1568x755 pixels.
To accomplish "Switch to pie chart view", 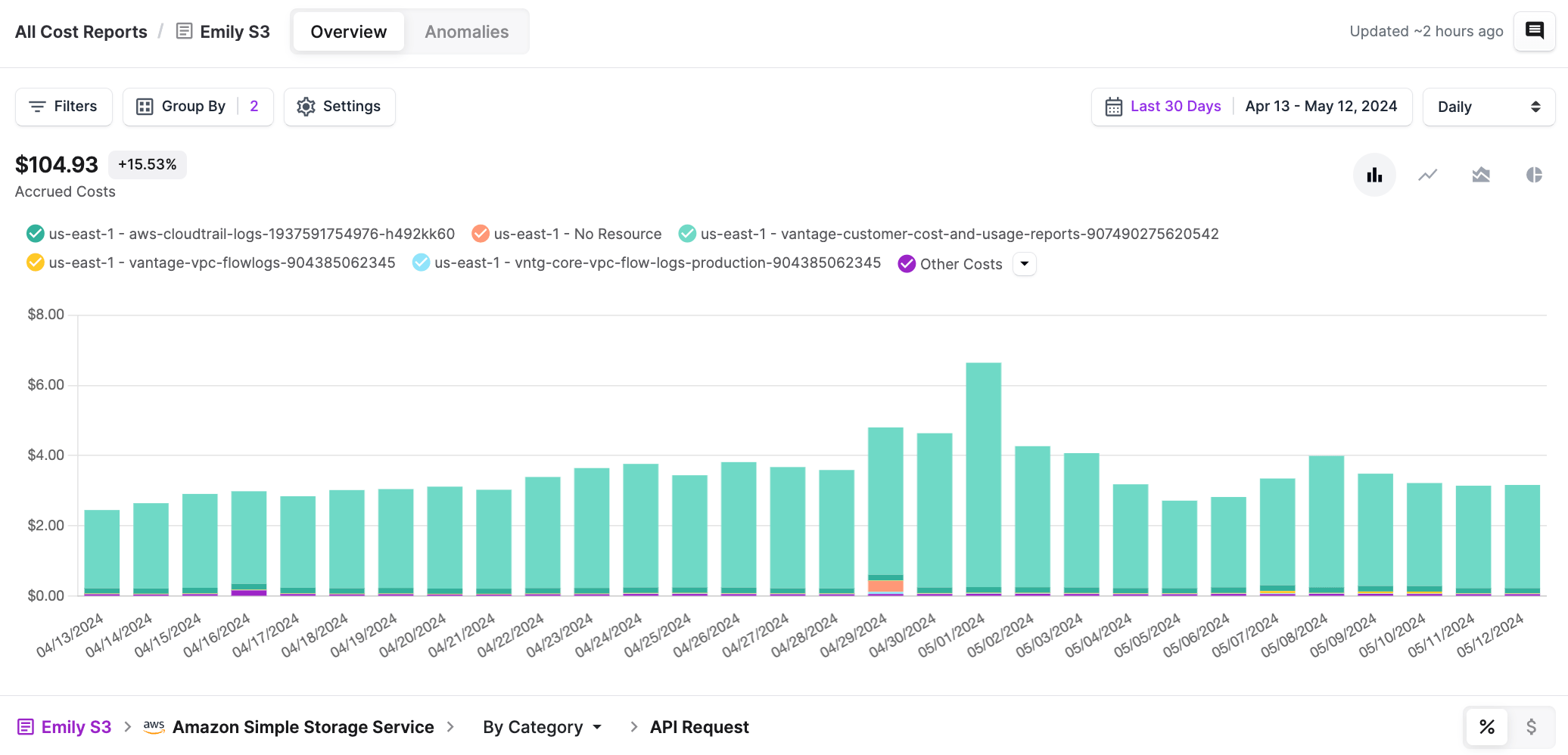I will point(1534,176).
